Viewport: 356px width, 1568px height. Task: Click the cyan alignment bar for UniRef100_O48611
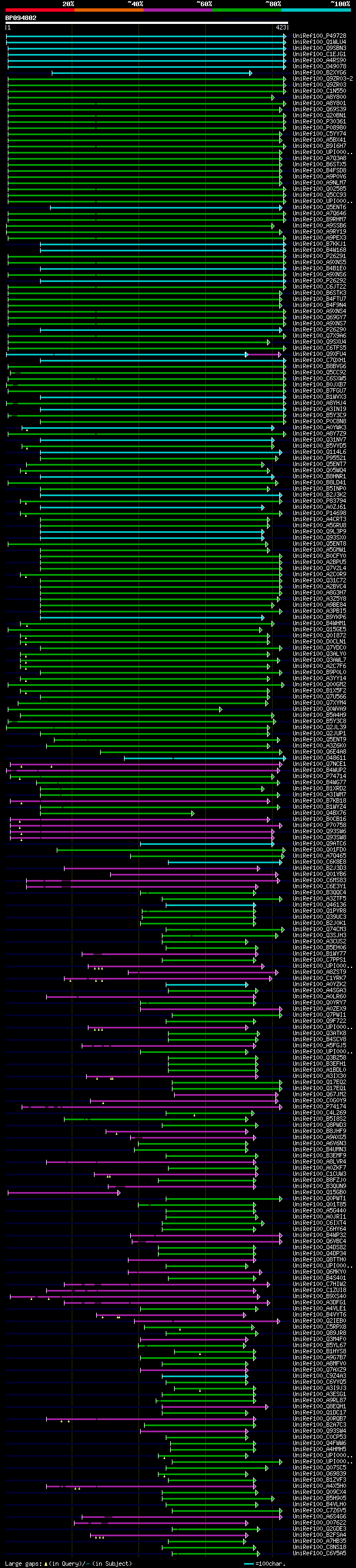205,759
